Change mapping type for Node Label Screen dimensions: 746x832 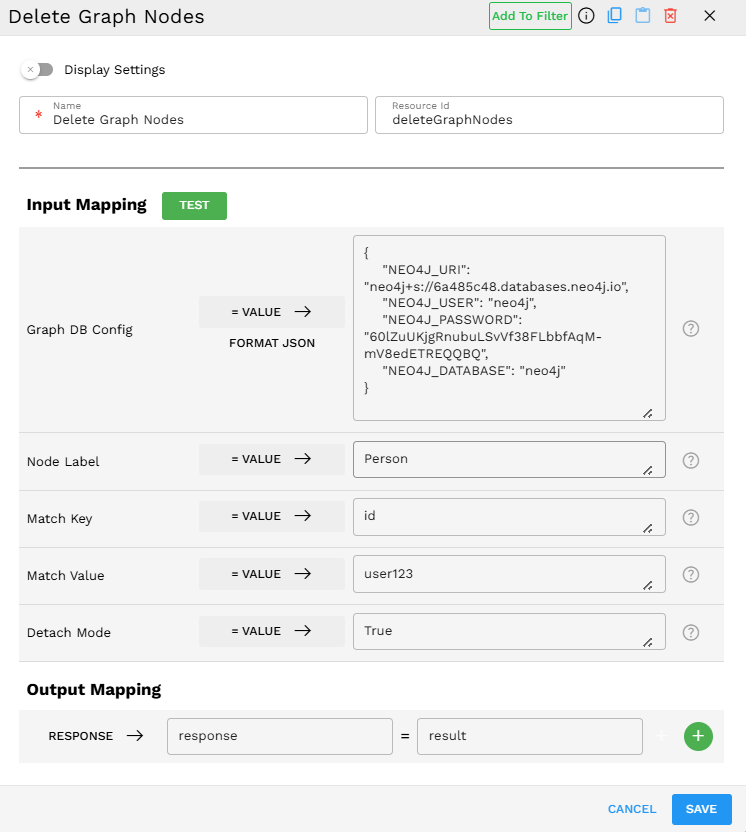pyautogui.click(x=272, y=459)
